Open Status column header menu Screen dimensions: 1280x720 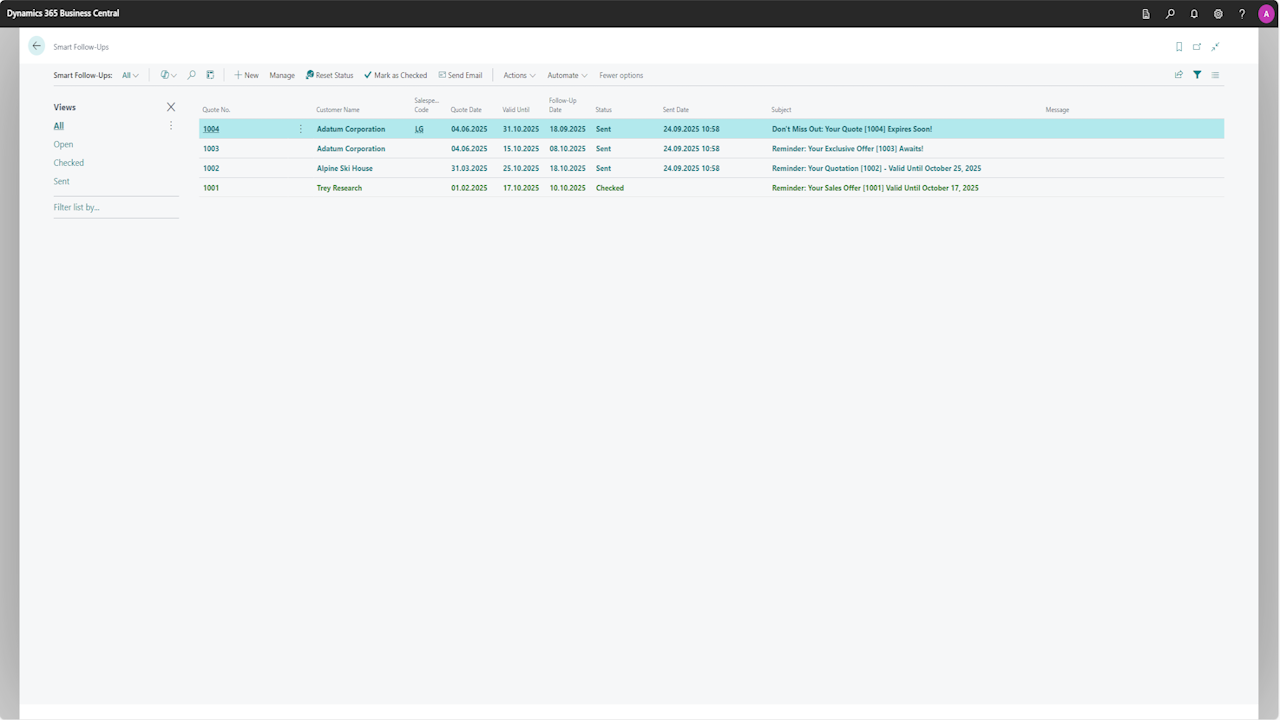pyautogui.click(x=603, y=109)
